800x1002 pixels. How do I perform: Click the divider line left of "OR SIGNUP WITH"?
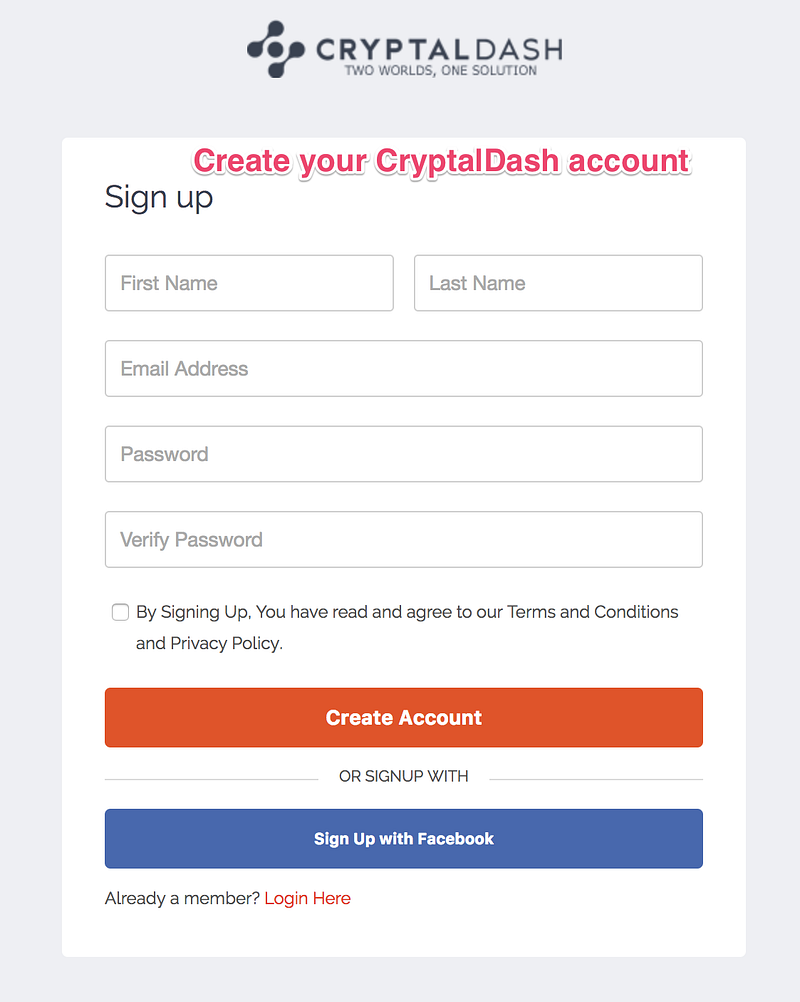(210, 779)
